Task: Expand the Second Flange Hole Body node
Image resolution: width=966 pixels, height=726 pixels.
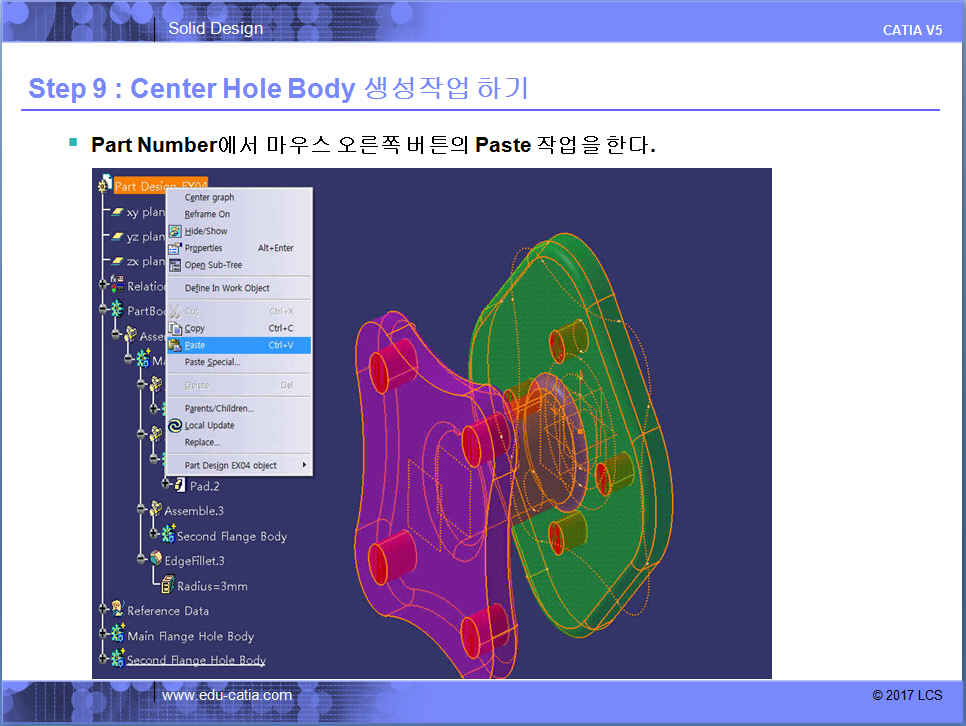Action: click(x=102, y=659)
